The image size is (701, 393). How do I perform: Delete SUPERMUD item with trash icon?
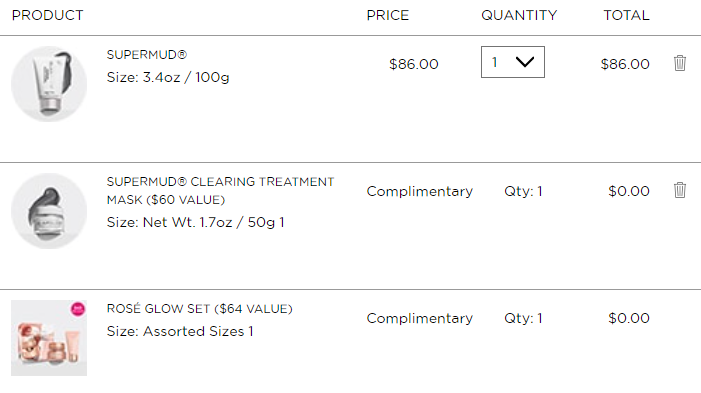pyautogui.click(x=680, y=63)
